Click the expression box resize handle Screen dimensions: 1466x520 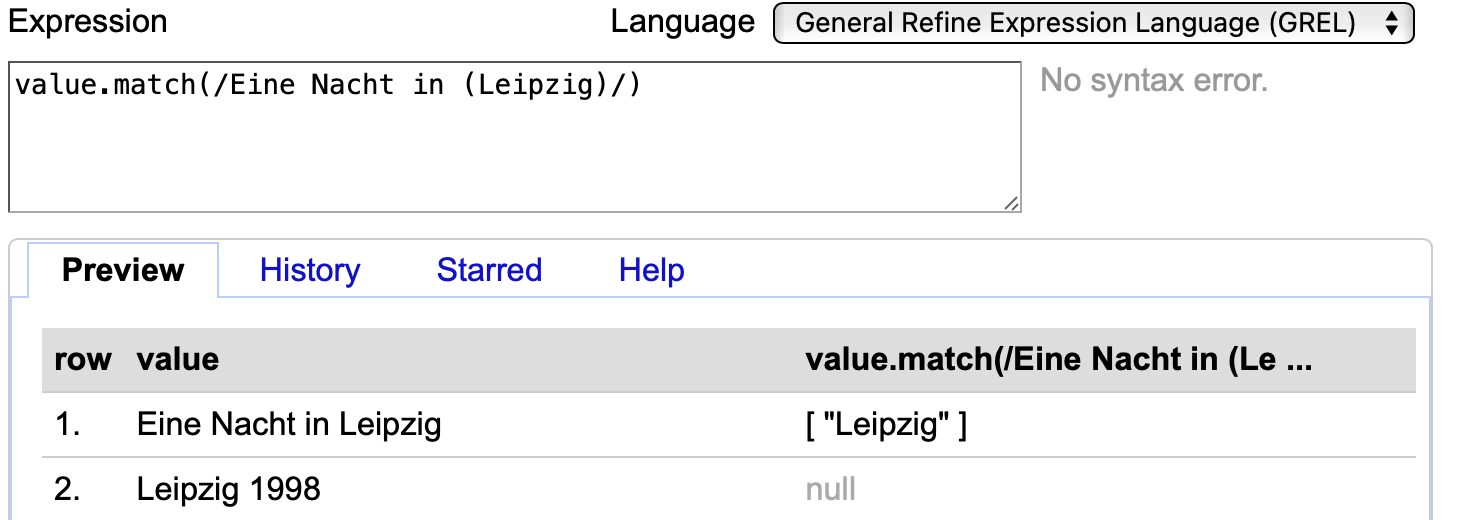coord(1011,203)
